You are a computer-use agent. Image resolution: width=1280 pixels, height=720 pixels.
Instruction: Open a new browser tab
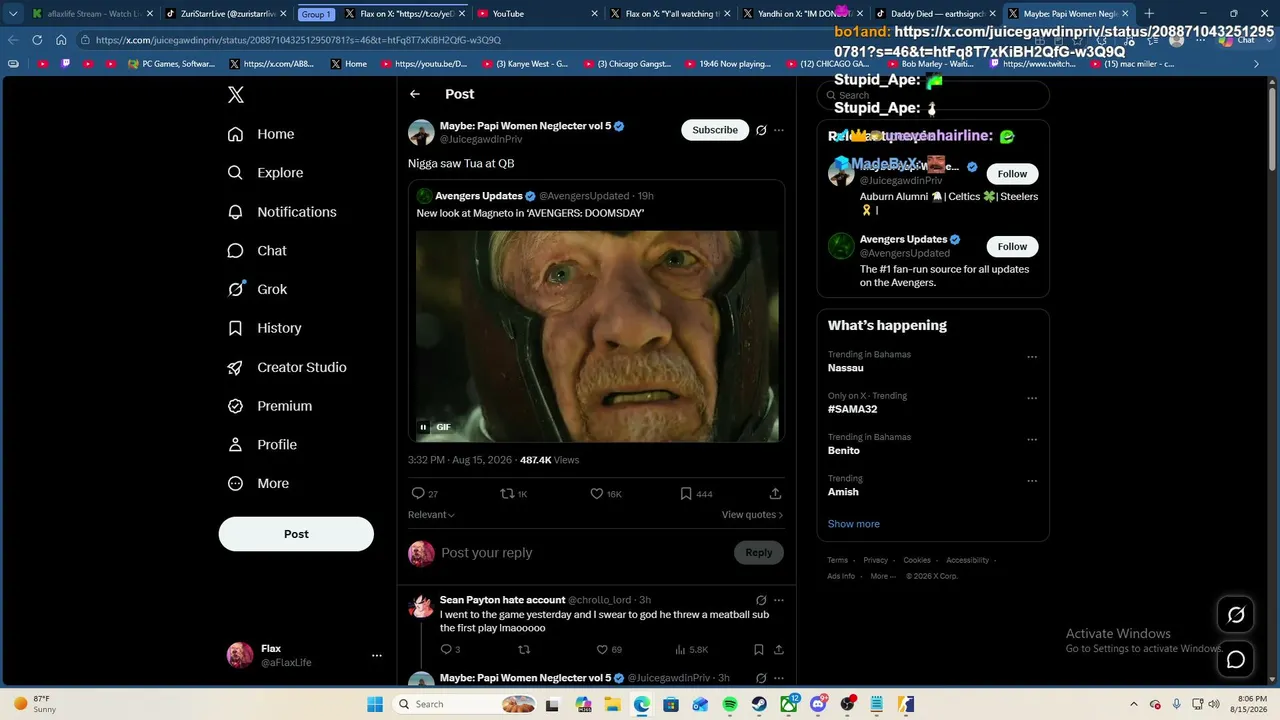1149,14
